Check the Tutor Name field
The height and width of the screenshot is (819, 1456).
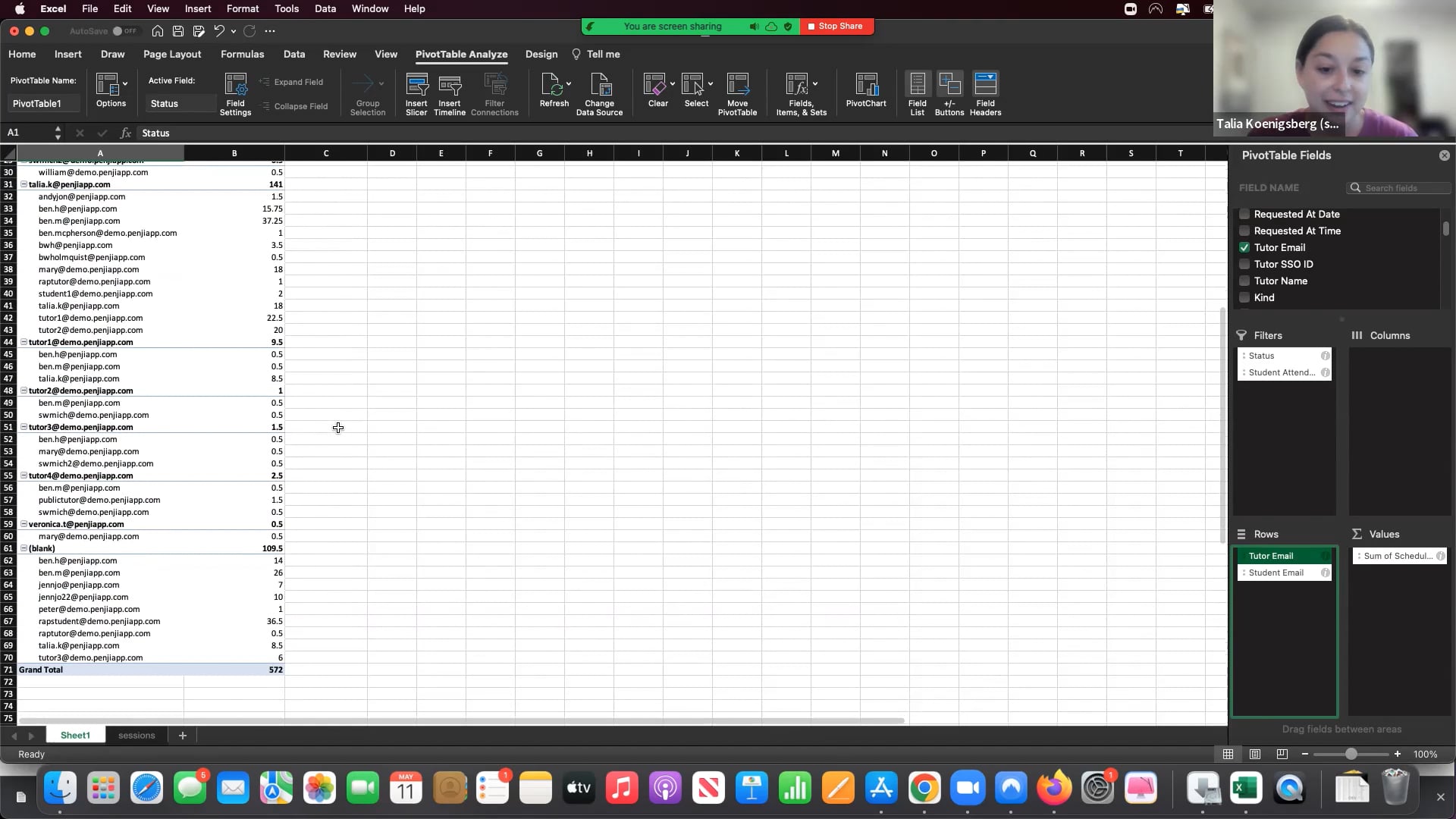[1244, 281]
